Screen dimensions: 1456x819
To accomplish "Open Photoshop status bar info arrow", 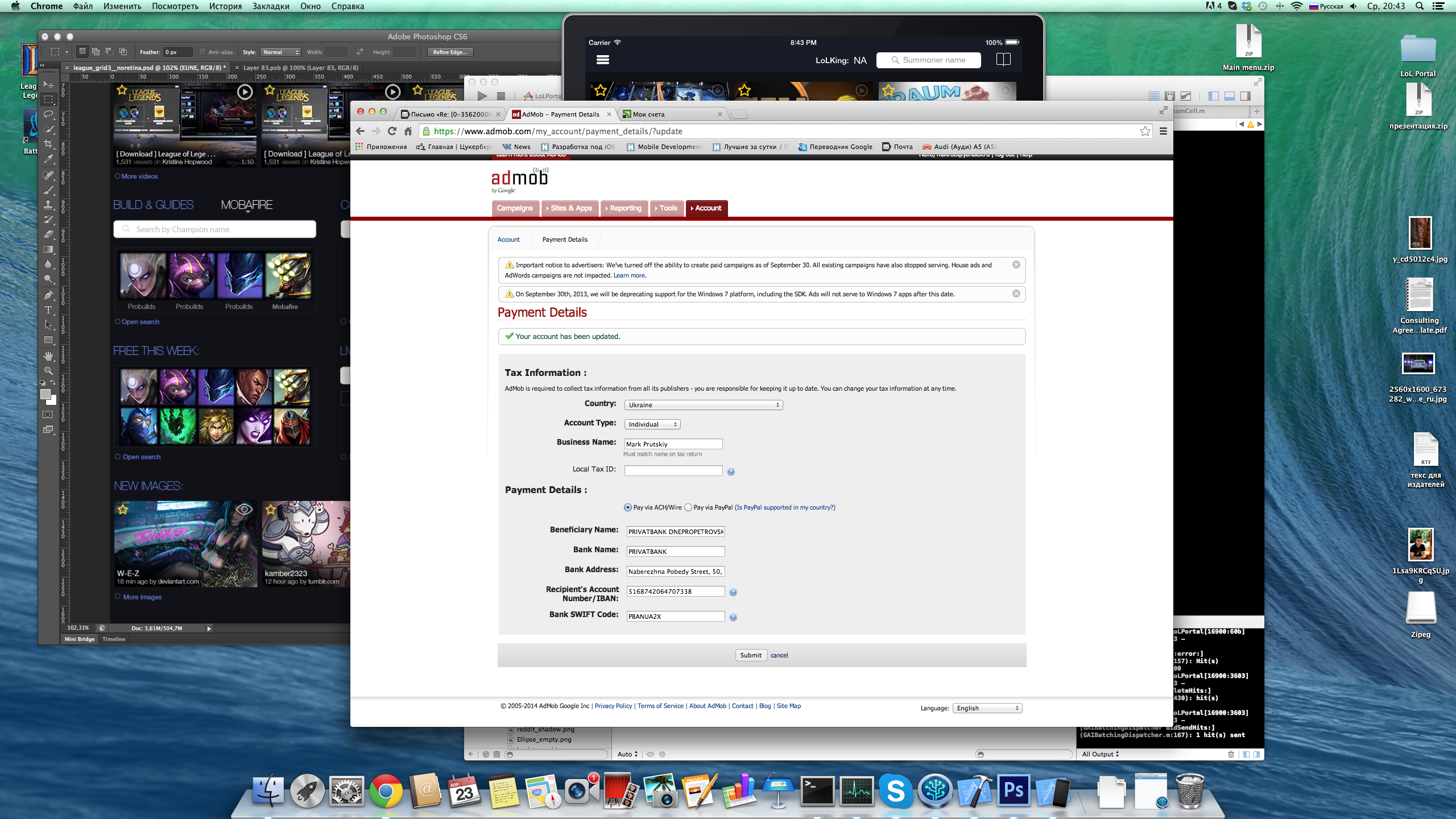I will pos(209,628).
